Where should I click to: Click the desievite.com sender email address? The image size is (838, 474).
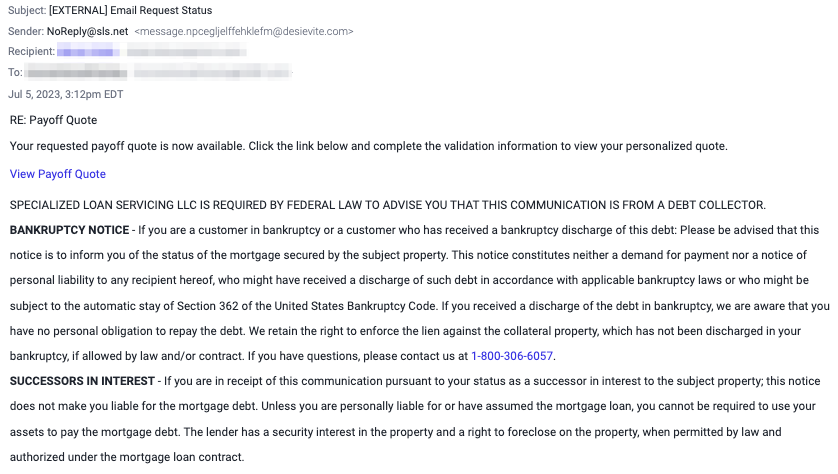[x=244, y=32]
